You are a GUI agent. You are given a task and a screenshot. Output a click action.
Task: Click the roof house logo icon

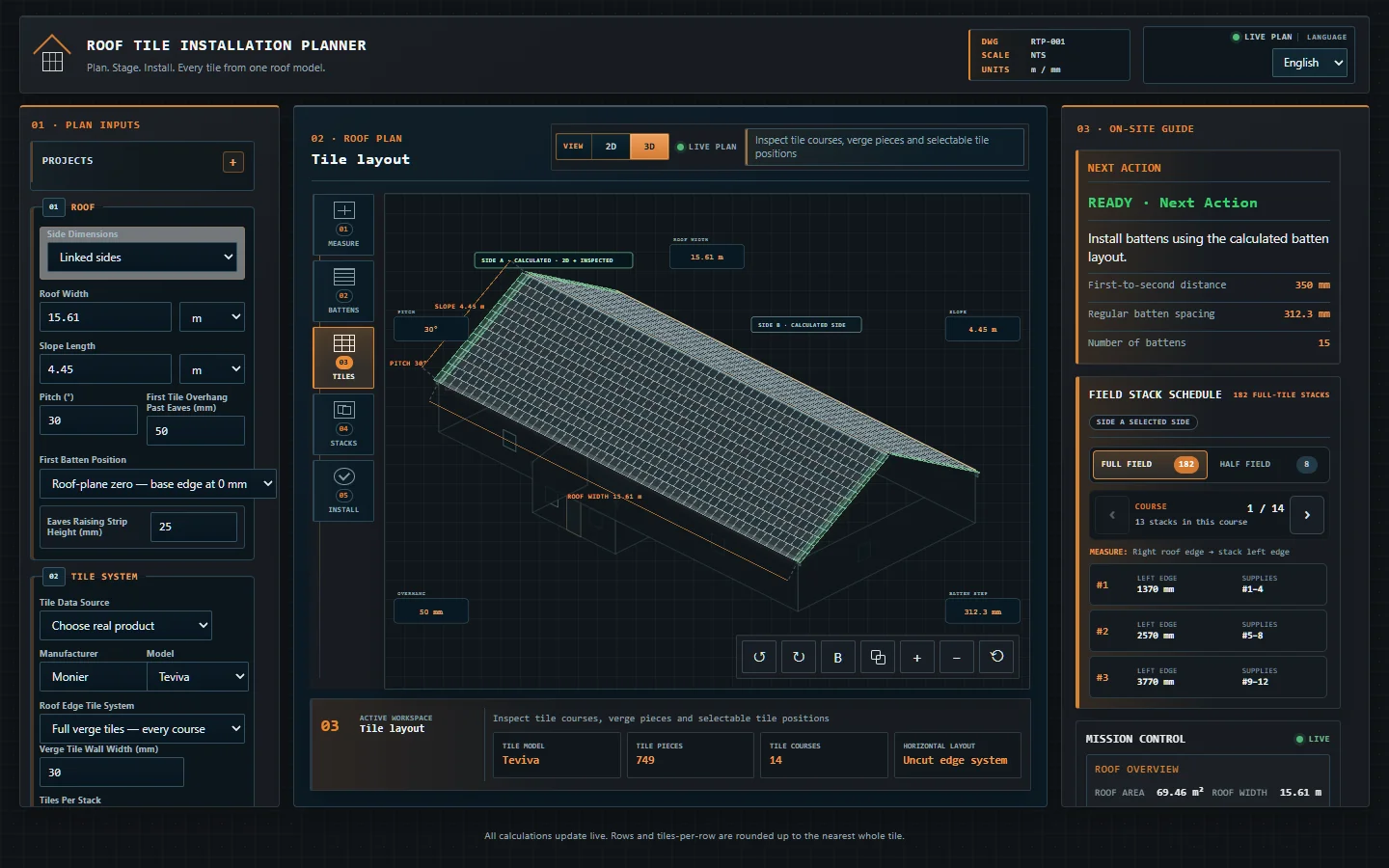(52, 54)
